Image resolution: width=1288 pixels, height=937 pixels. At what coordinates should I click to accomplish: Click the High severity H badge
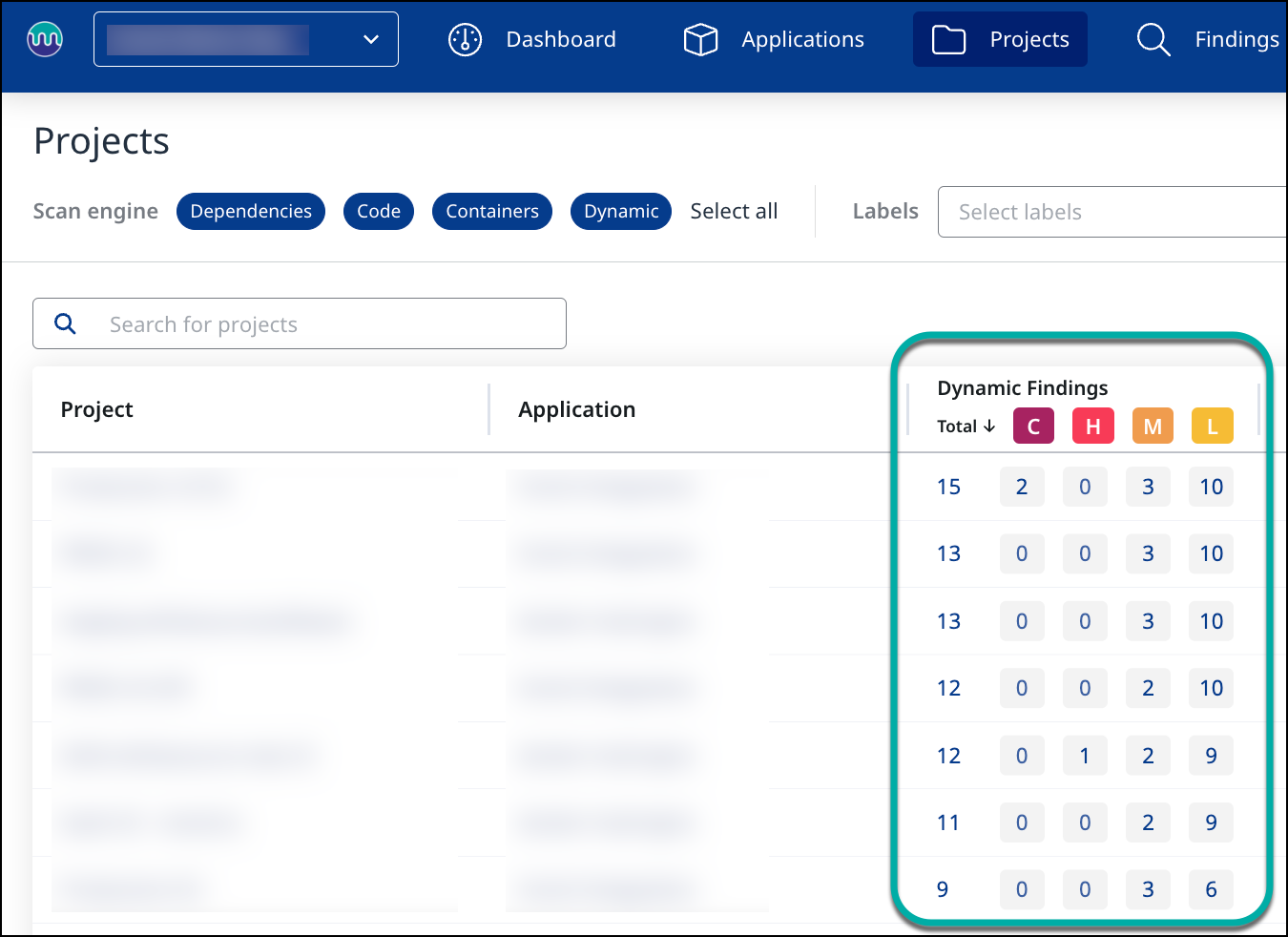coord(1093,427)
